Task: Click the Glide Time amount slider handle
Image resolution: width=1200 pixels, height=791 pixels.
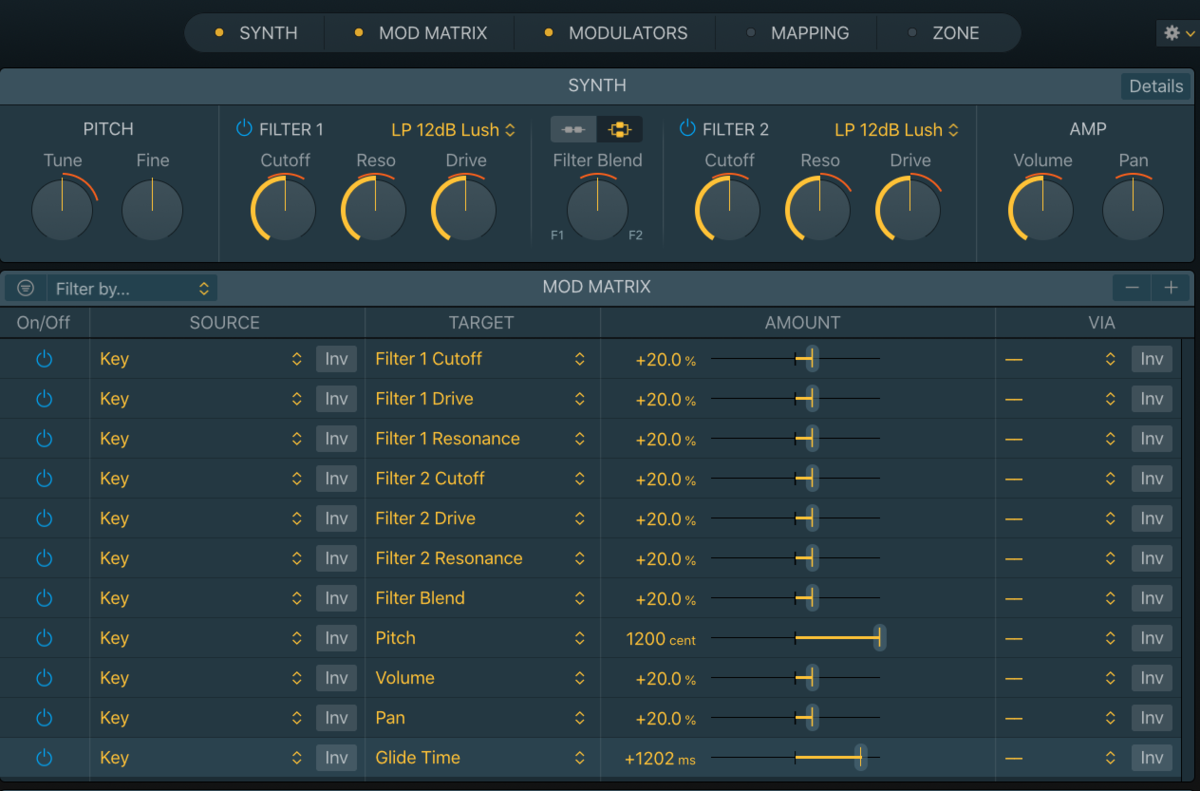Action: pos(861,758)
